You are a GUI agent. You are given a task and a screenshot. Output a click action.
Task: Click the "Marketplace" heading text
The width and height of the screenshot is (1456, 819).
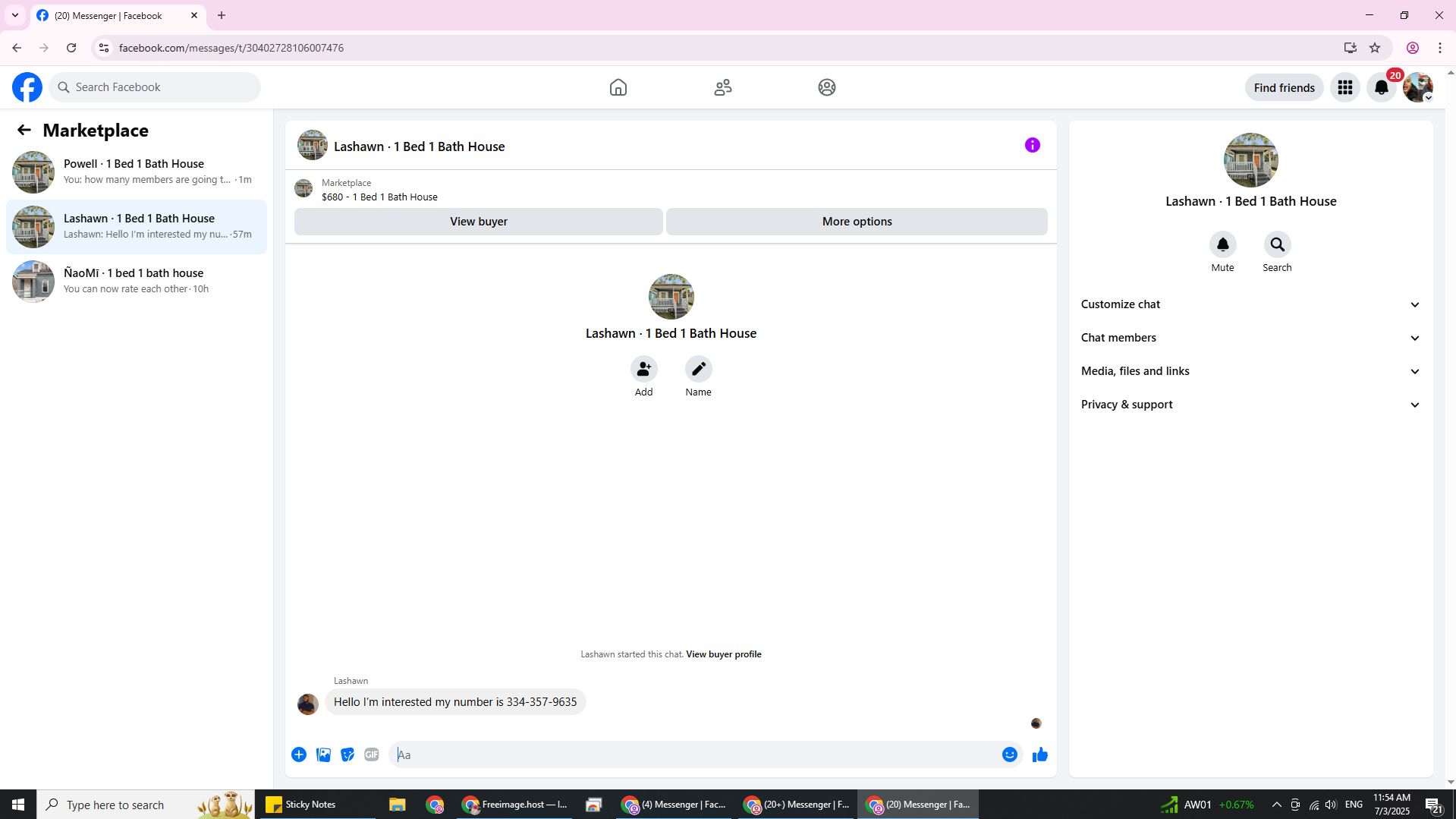coord(96,131)
